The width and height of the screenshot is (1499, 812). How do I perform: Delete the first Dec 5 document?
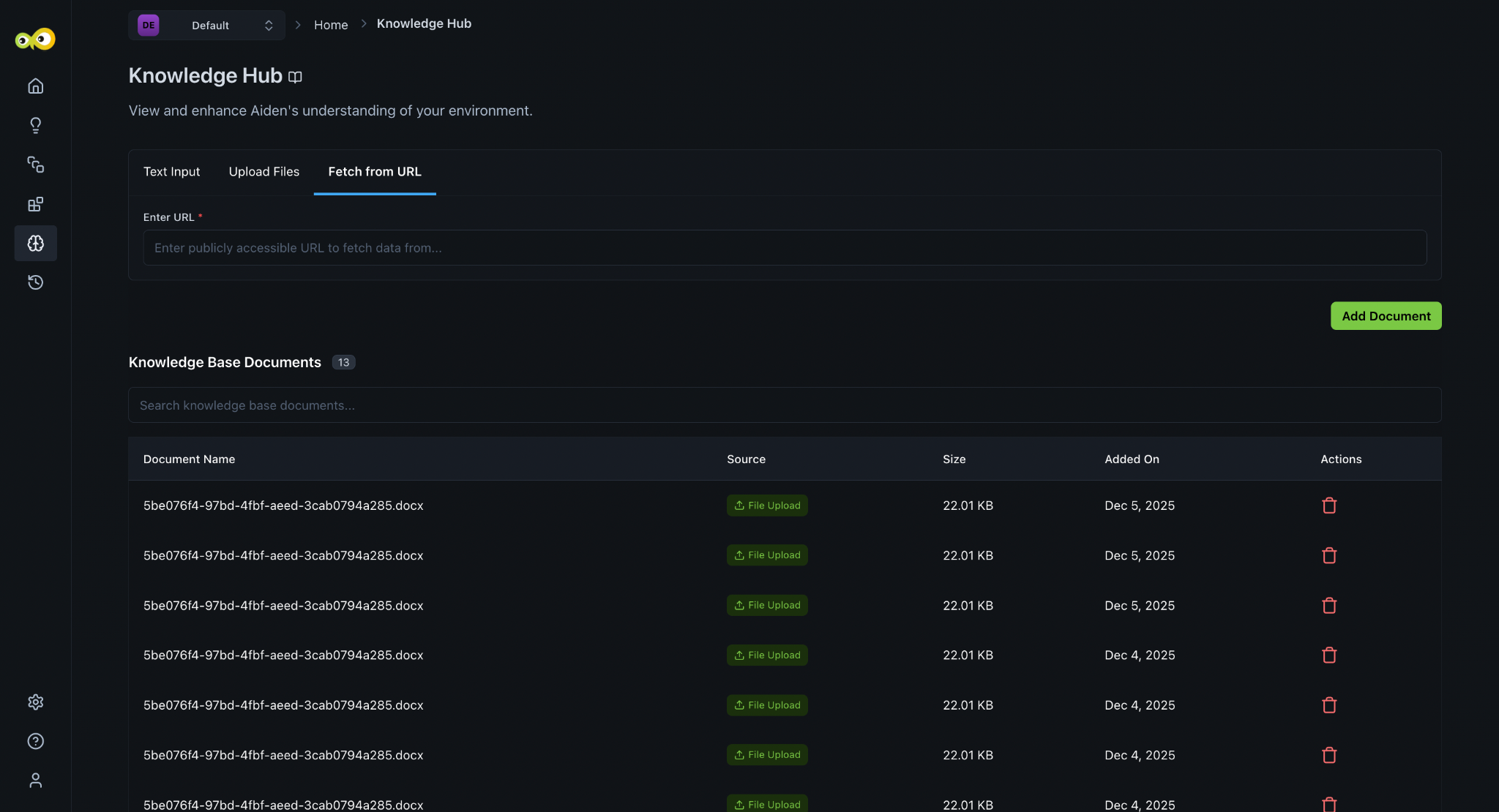1329,505
